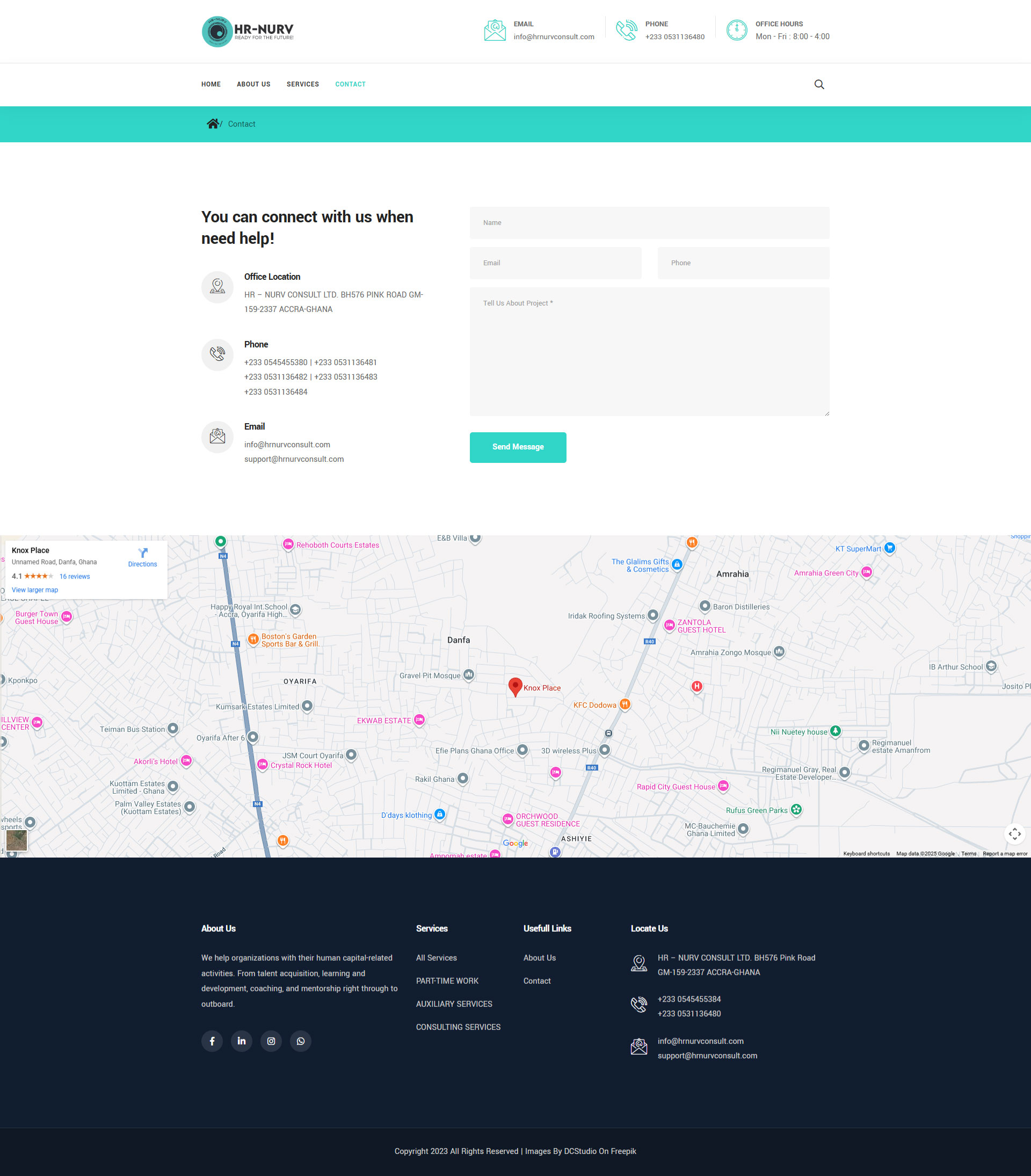Click into the Name input field

(649, 223)
